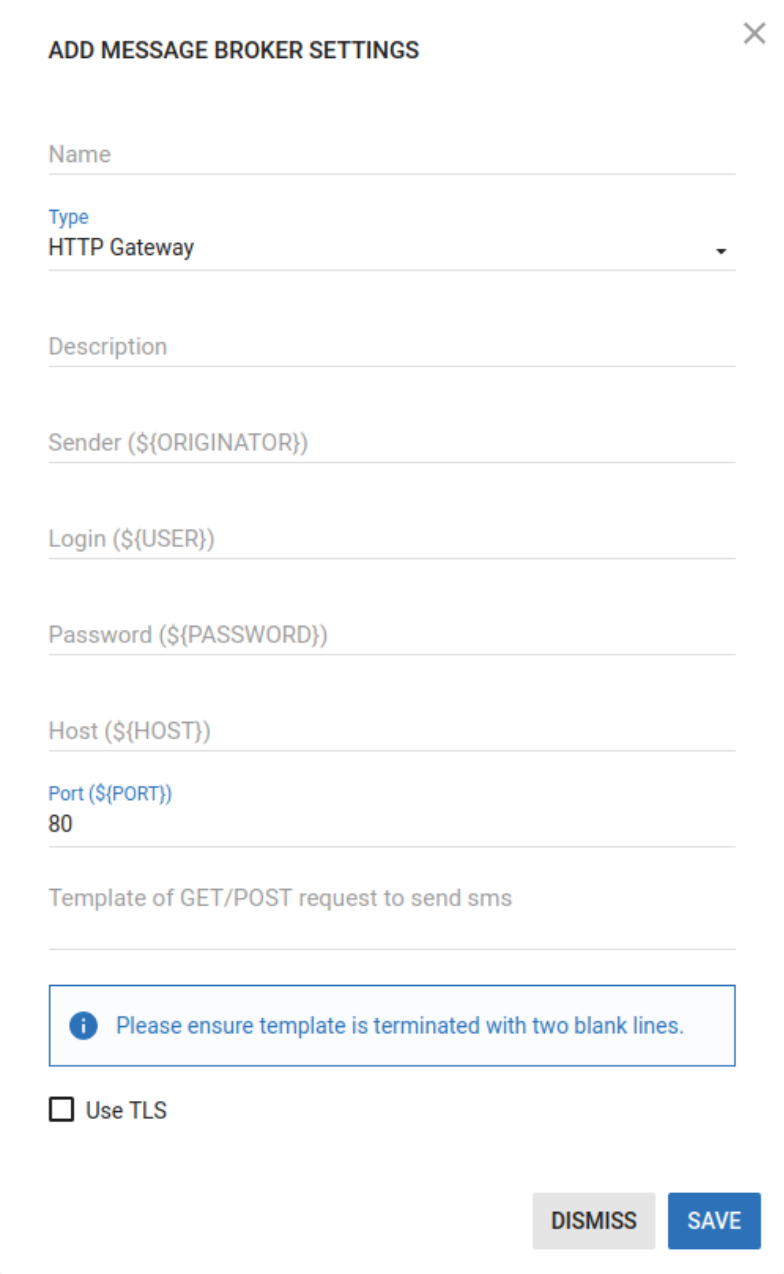The image size is (784, 1274).
Task: Click the dropdown arrow beside HTTP Gateway
Action: [x=720, y=250]
